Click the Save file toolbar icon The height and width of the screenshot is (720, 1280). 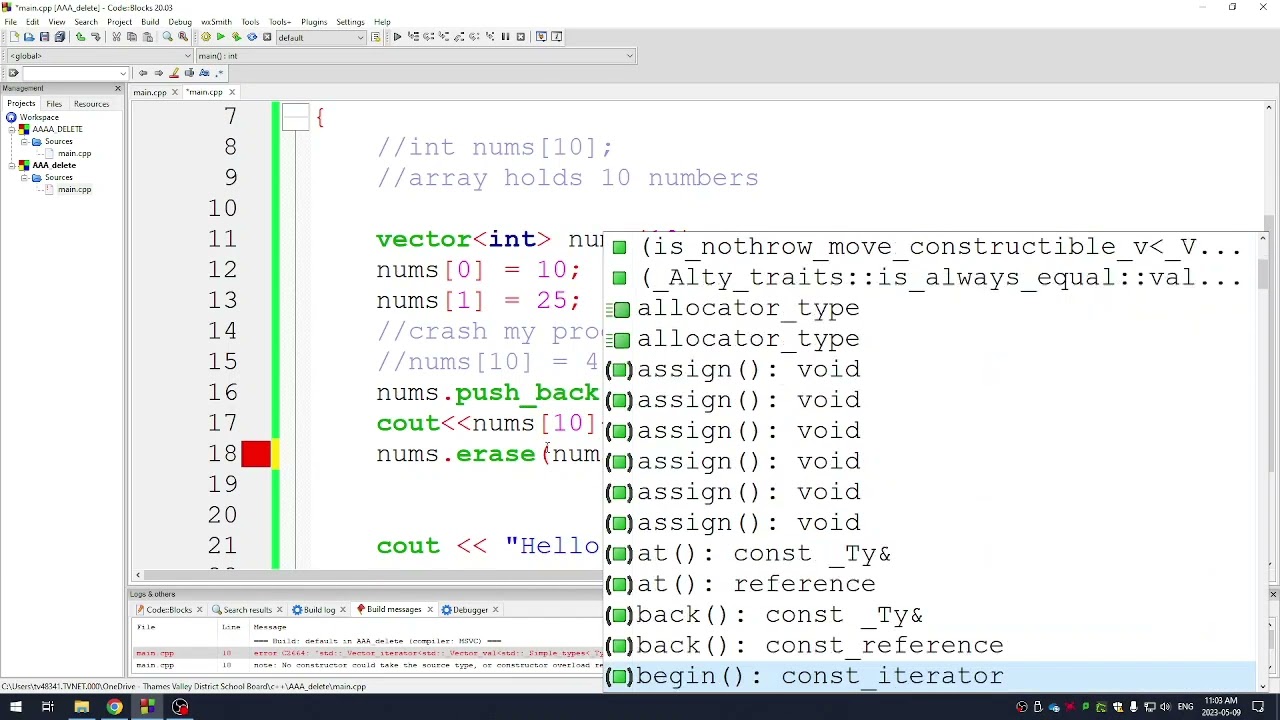[44, 37]
